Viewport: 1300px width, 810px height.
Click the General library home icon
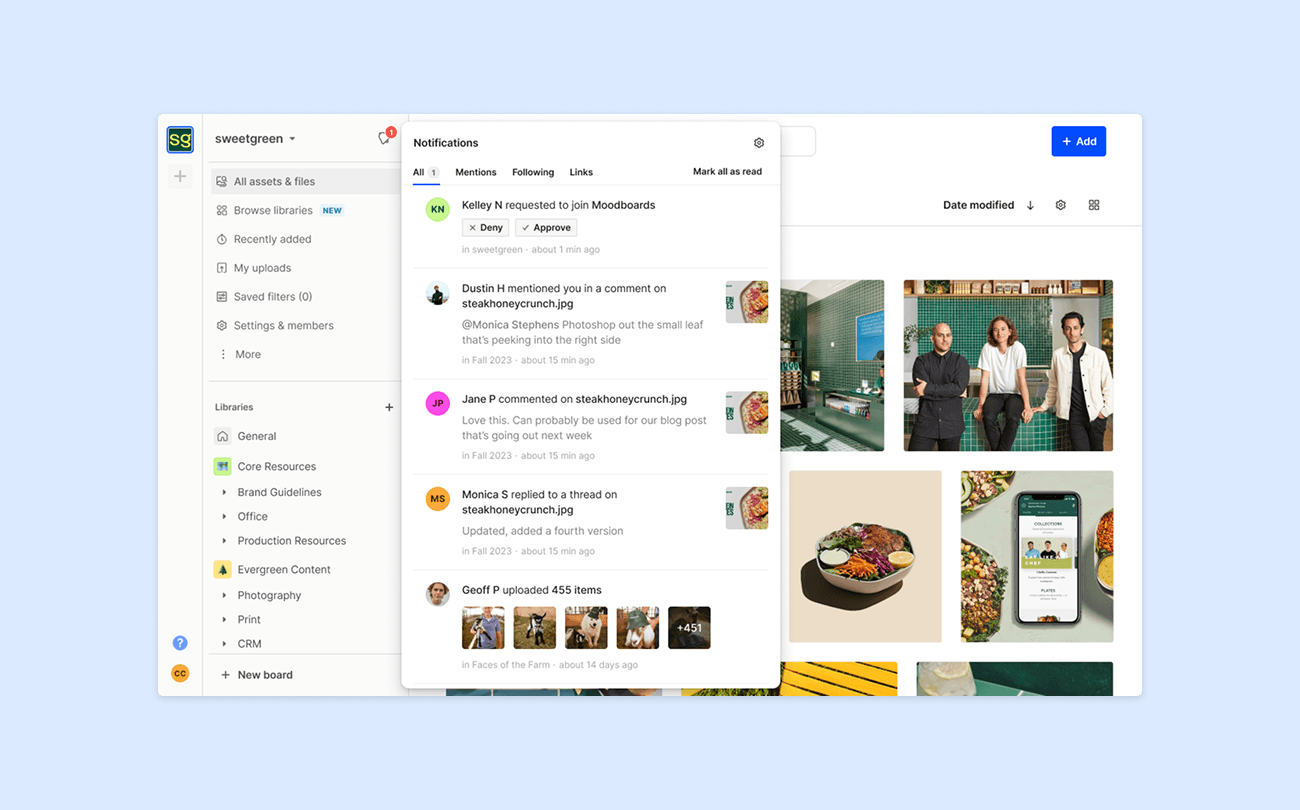tap(222, 436)
